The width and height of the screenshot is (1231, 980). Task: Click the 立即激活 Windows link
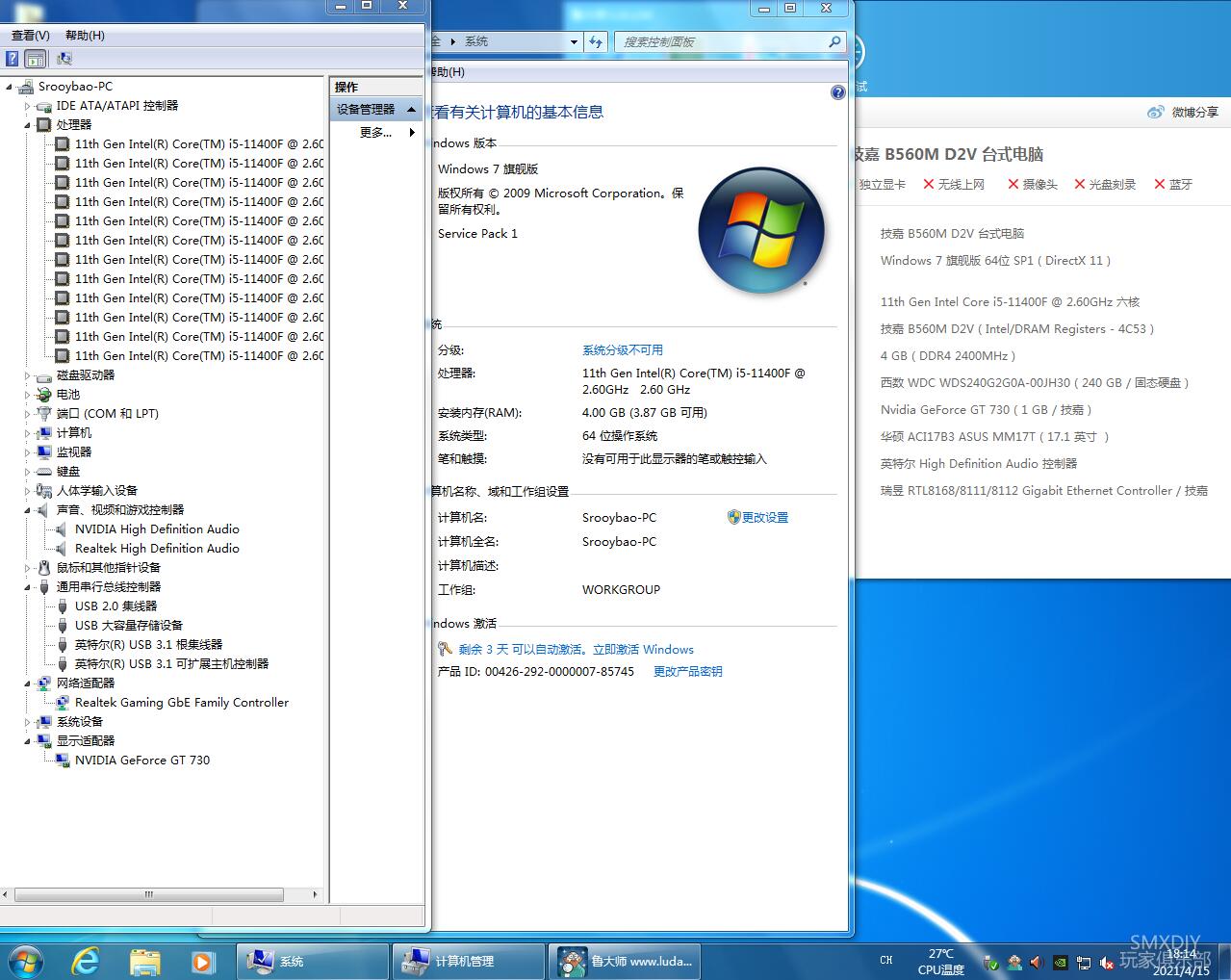pos(643,649)
